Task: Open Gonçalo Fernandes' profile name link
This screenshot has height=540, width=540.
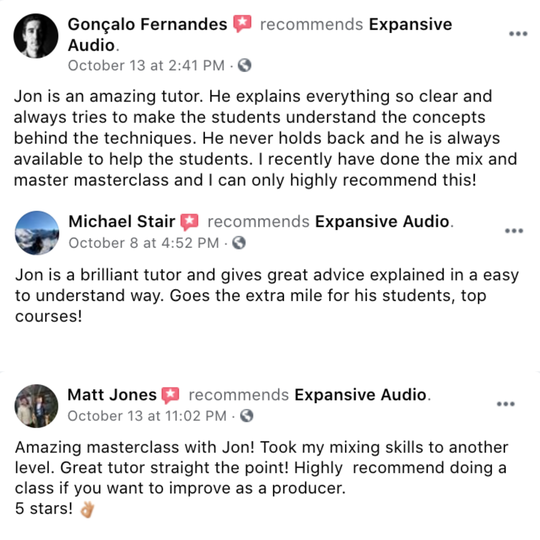Action: [x=147, y=24]
